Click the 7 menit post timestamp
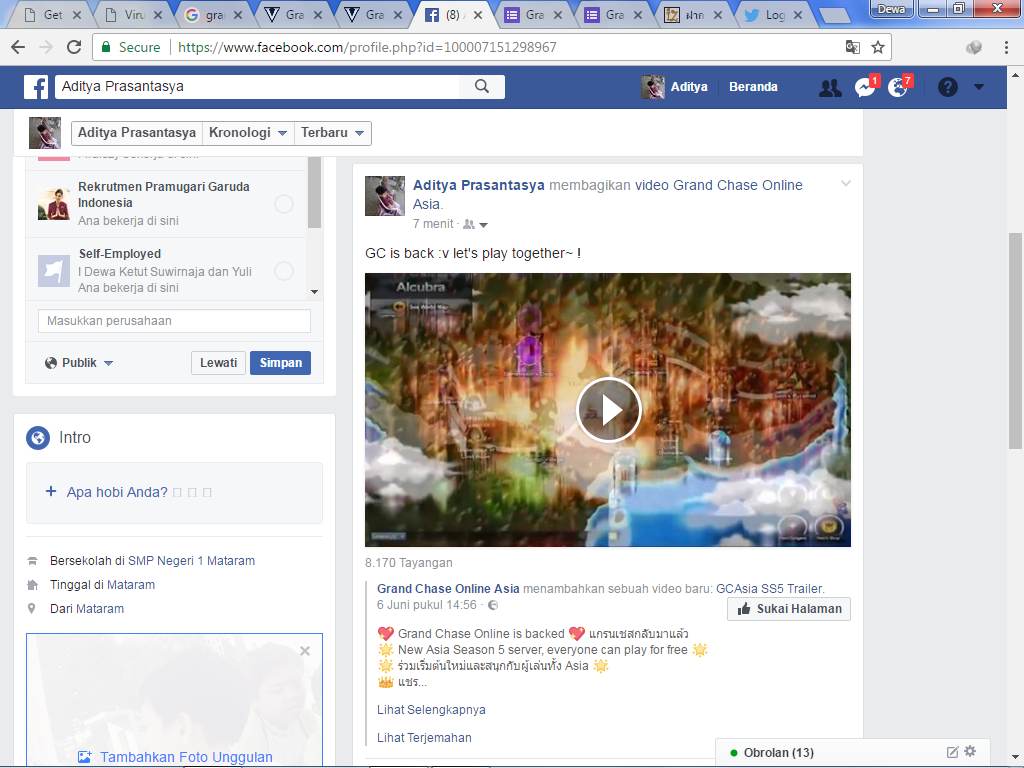Viewport: 1024px width, 768px height. [433, 224]
